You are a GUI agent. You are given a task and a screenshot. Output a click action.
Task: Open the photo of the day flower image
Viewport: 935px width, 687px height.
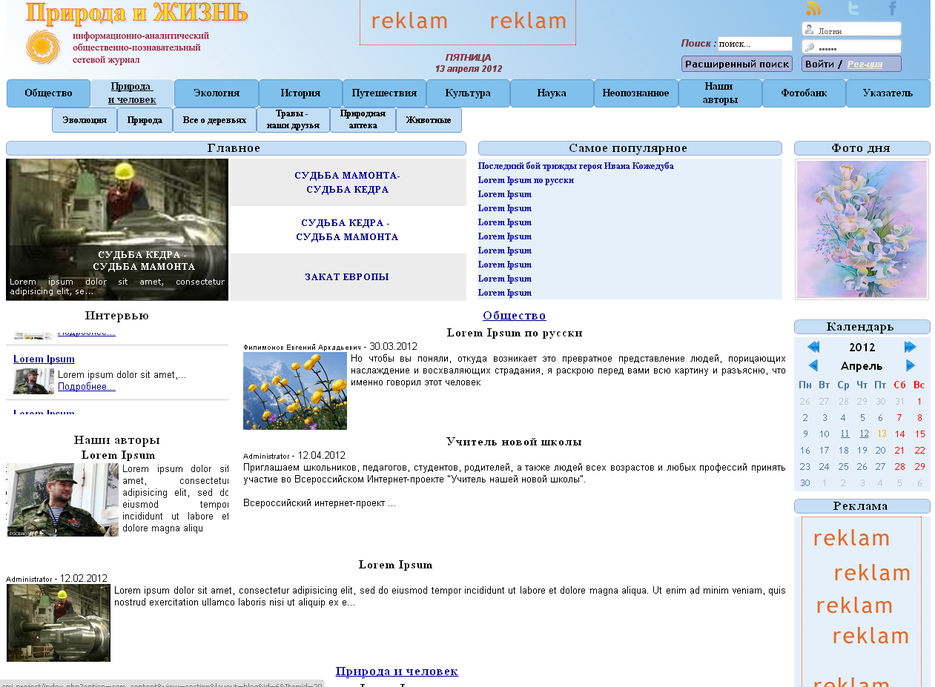(861, 229)
